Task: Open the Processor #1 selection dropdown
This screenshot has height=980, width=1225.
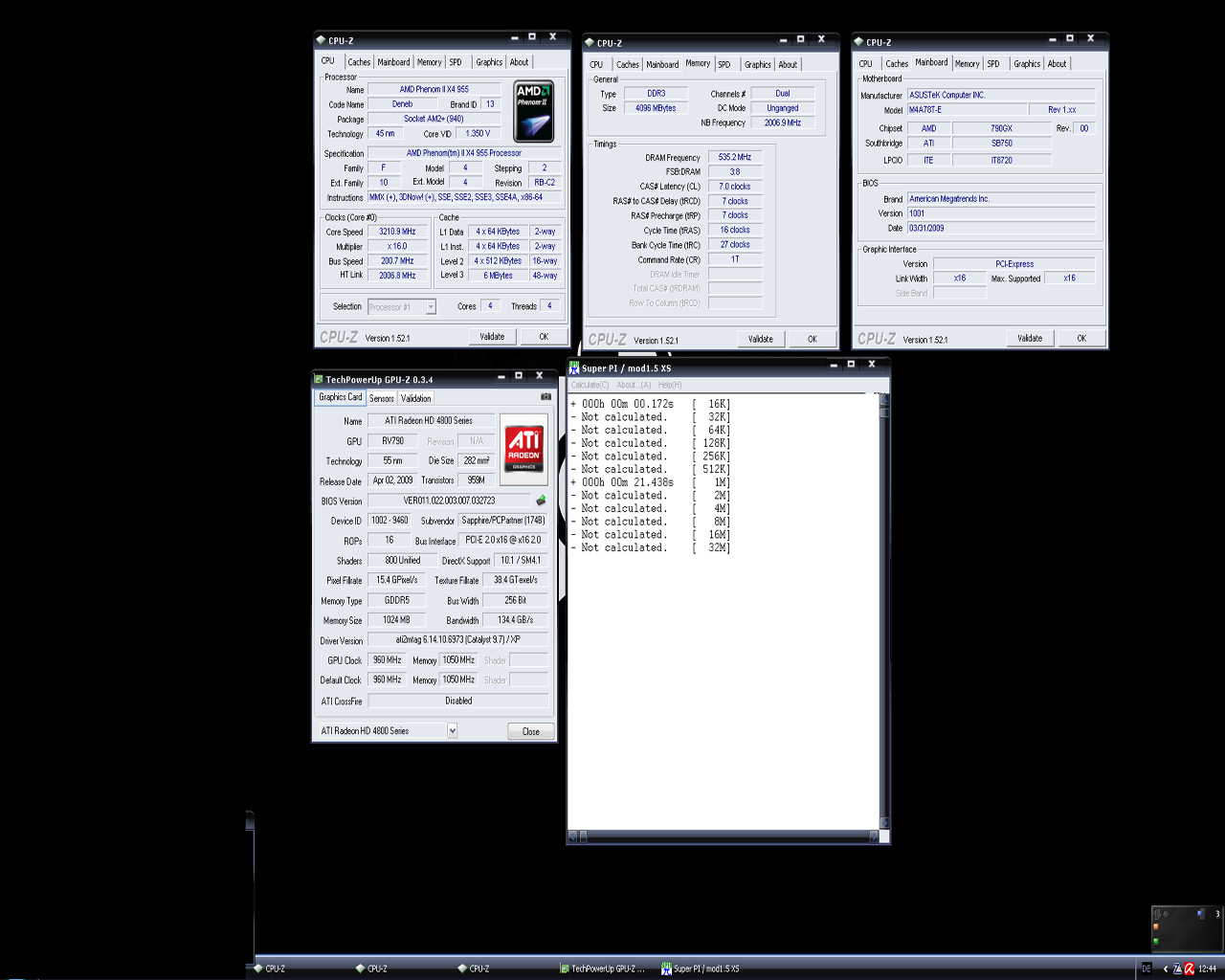Action: [431, 307]
